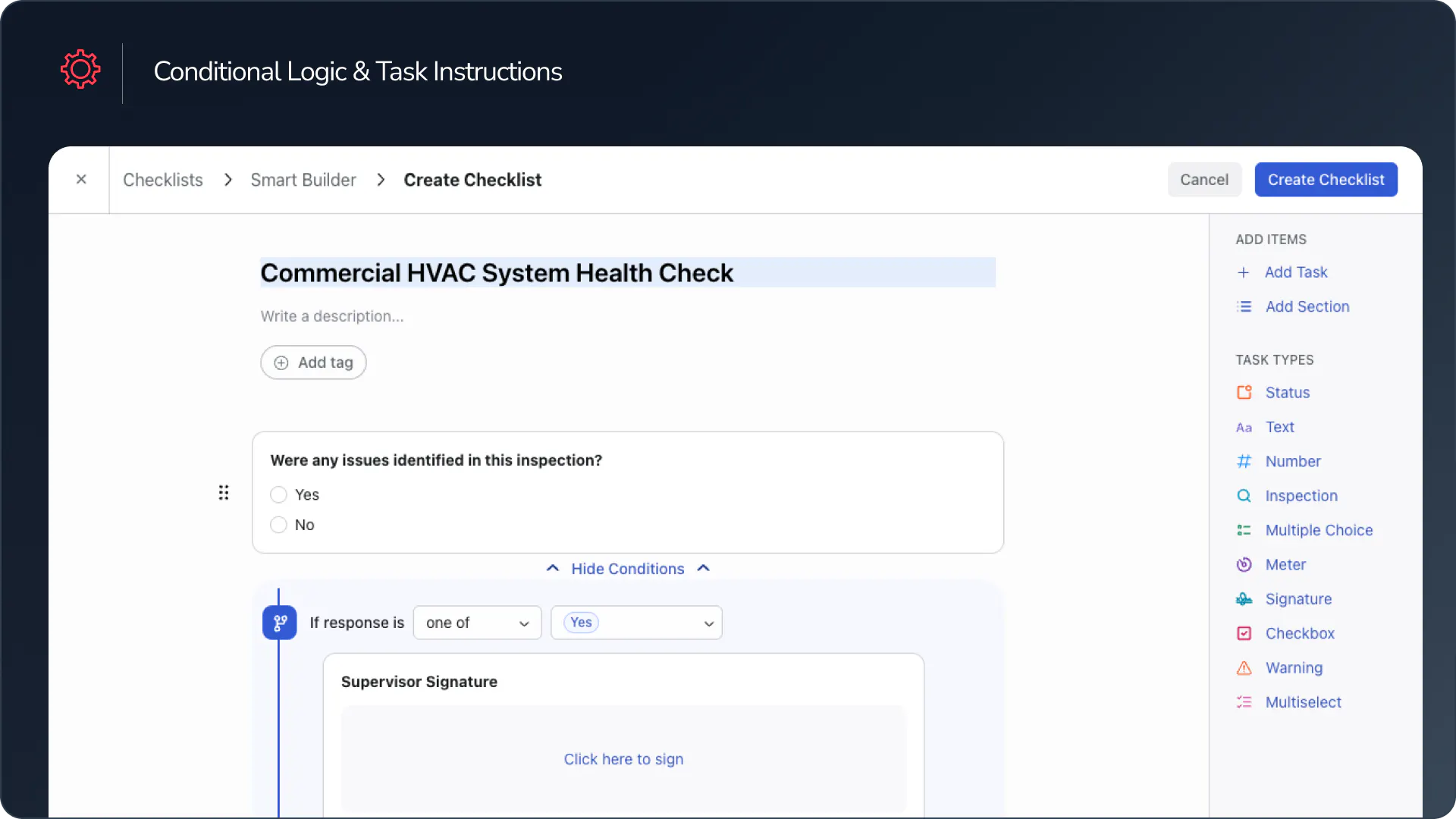Click the Write a description field
The width and height of the screenshot is (1456, 819).
(x=332, y=316)
